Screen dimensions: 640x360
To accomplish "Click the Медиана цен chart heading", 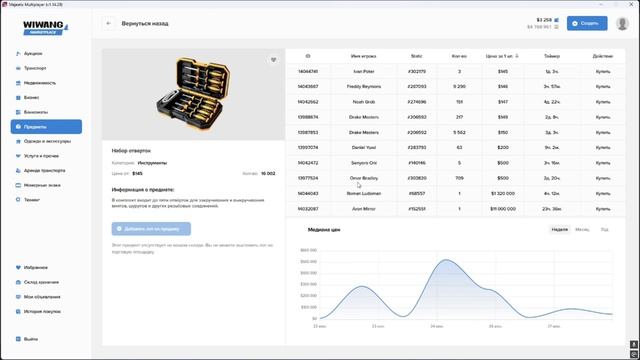I will pos(324,230).
